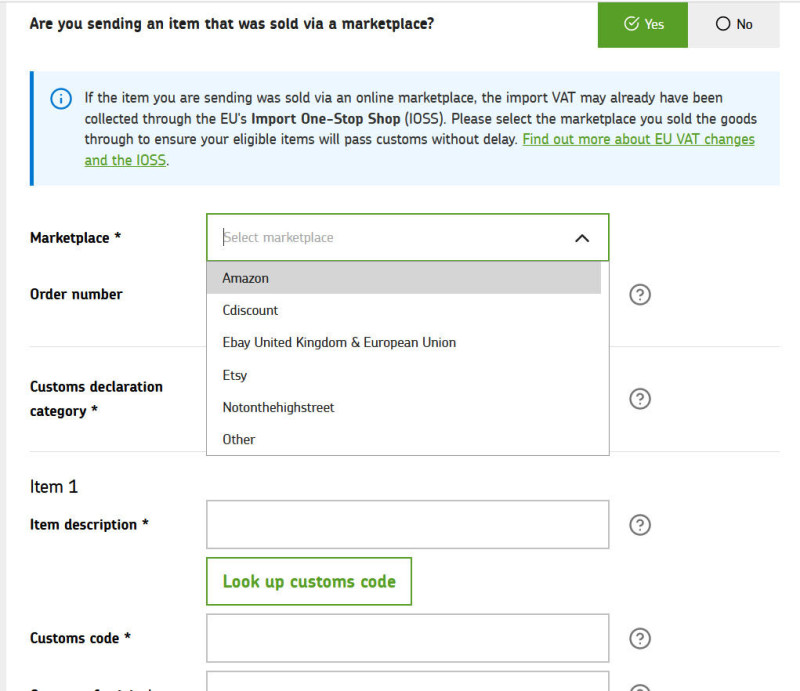Click the Look up customs code button

pos(309,581)
